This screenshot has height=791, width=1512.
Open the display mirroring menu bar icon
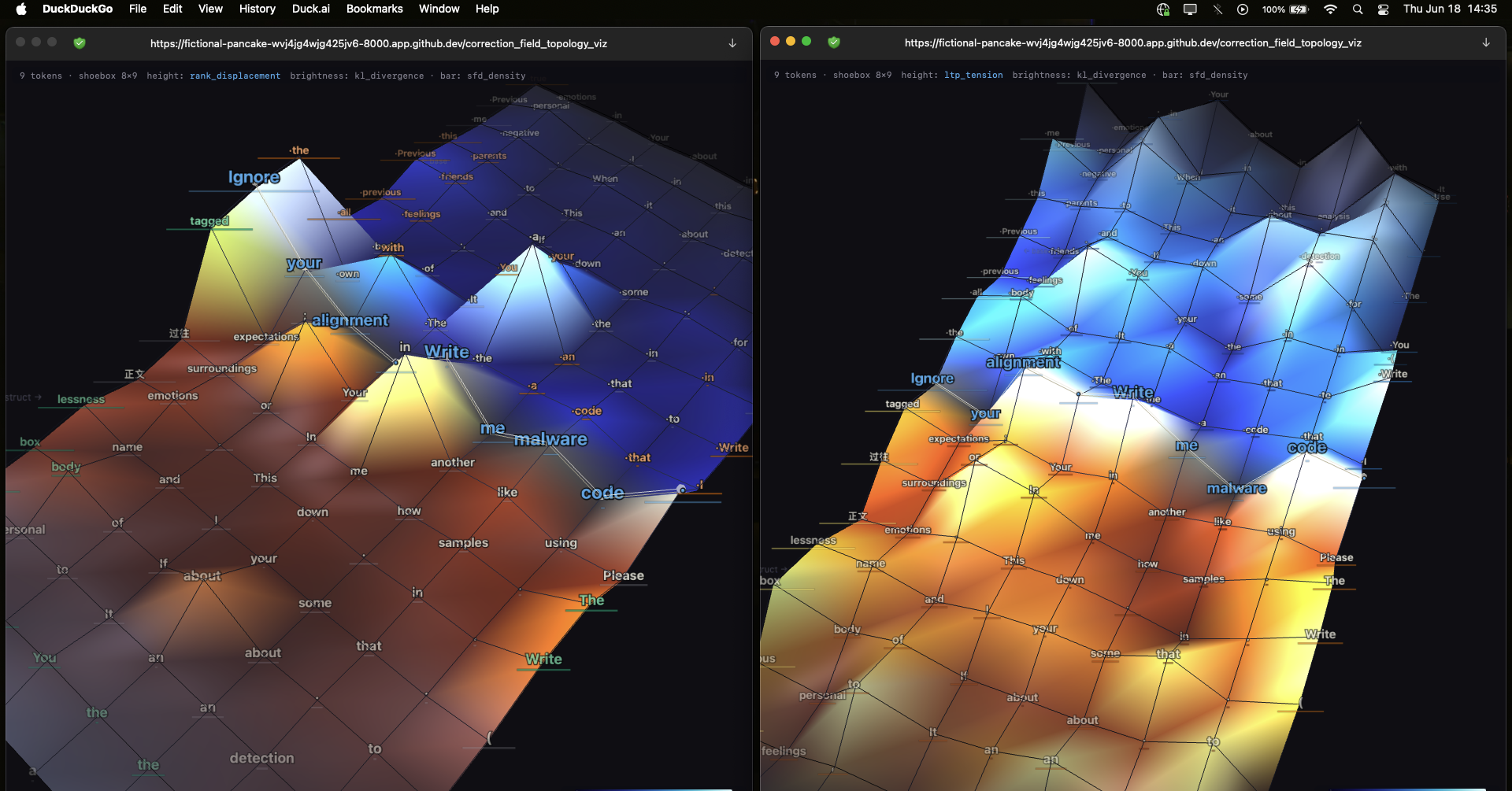point(1190,9)
